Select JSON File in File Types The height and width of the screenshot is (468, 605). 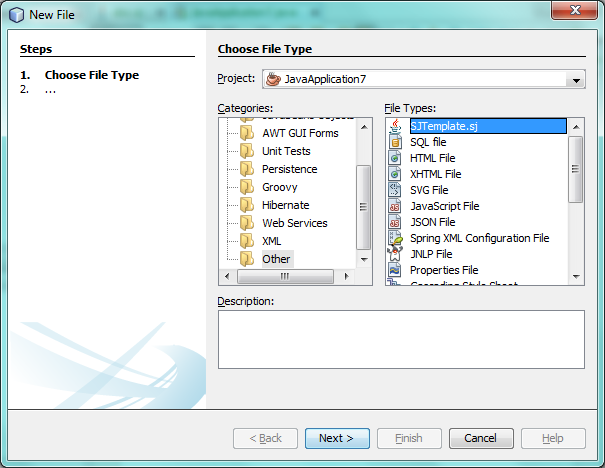point(432,222)
